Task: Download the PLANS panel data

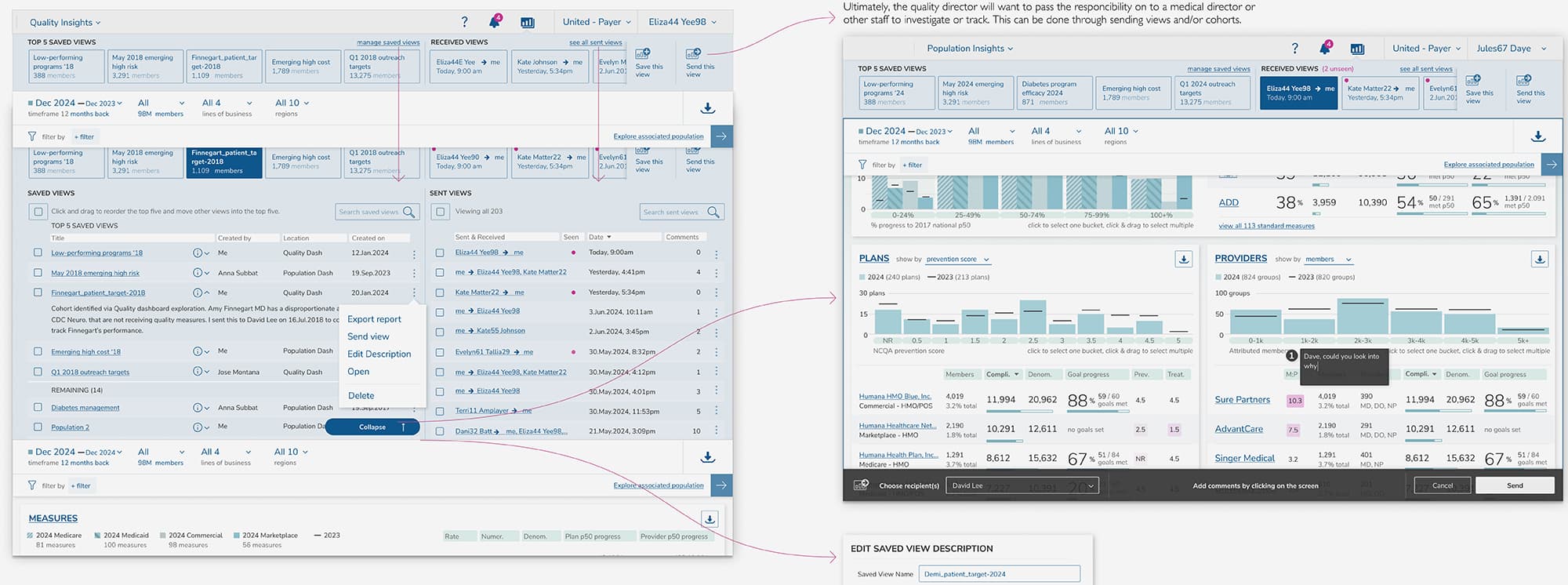Action: click(x=1183, y=259)
